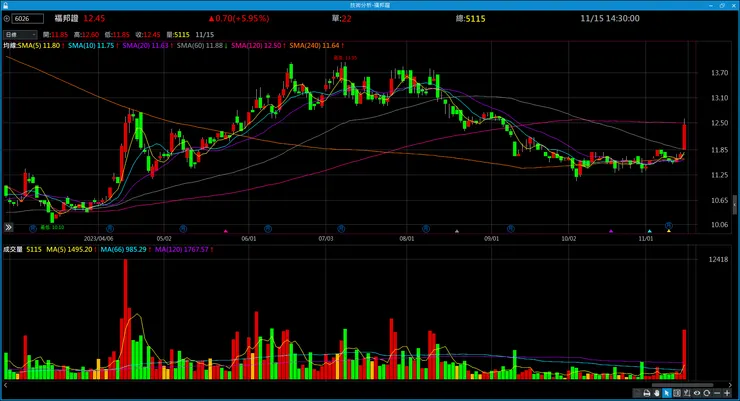Click the volume MA(120) 1767.57 legend
This screenshot has height=401, width=740.
(184, 249)
